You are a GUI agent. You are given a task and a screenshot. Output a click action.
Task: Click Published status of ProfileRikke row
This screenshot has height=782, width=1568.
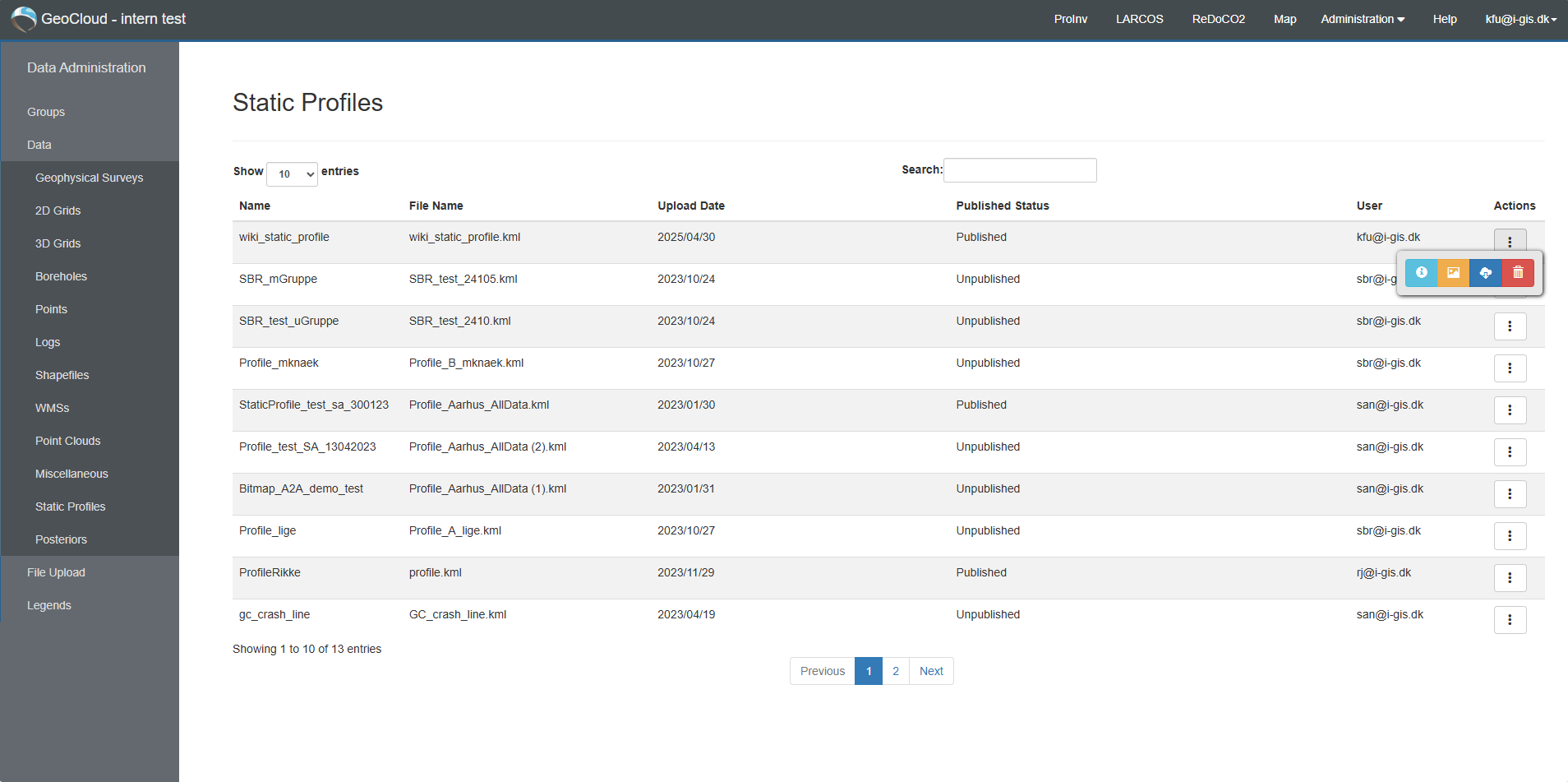pyautogui.click(x=981, y=572)
